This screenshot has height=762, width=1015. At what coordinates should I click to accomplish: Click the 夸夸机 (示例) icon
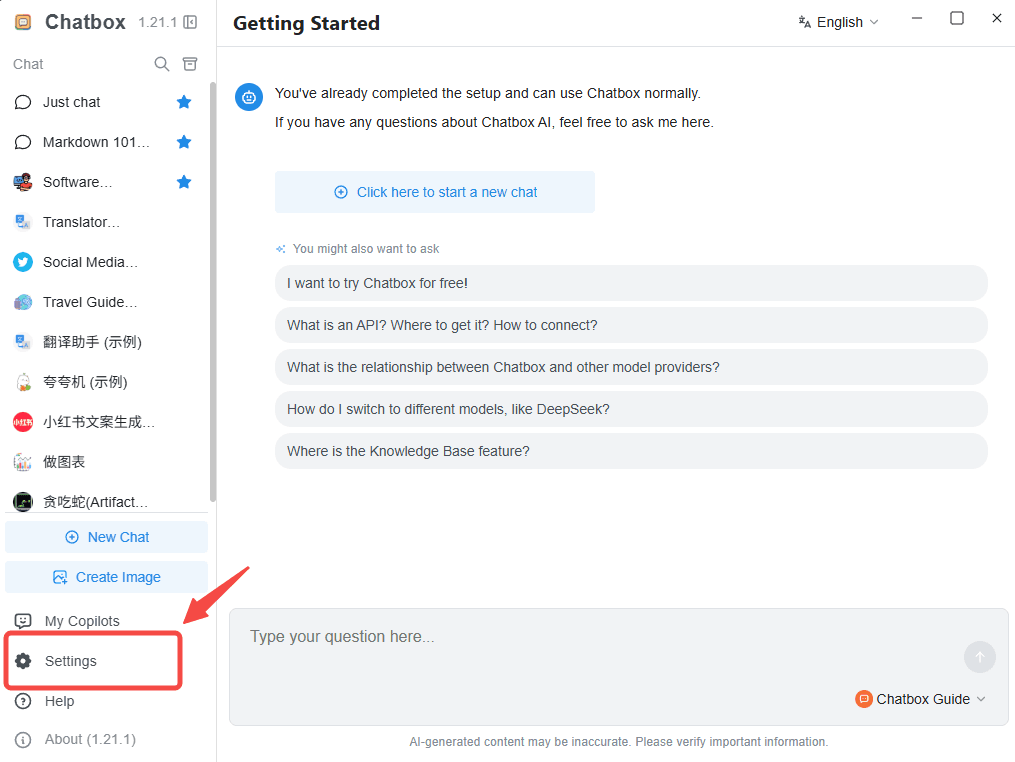[23, 382]
